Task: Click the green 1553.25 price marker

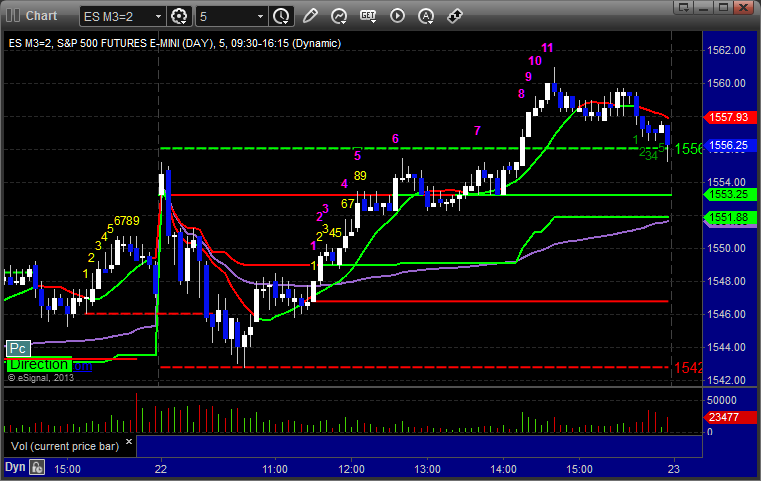Action: coord(729,194)
